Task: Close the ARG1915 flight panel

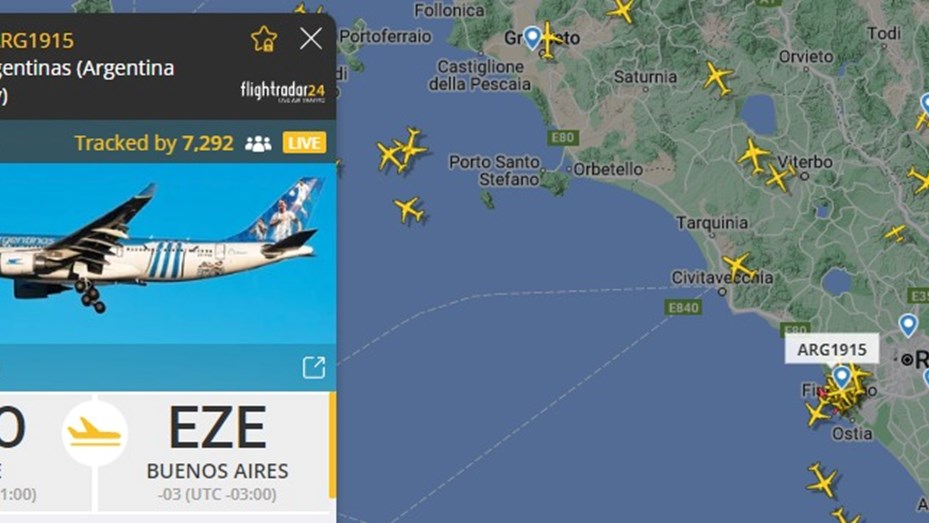Action: click(x=310, y=39)
